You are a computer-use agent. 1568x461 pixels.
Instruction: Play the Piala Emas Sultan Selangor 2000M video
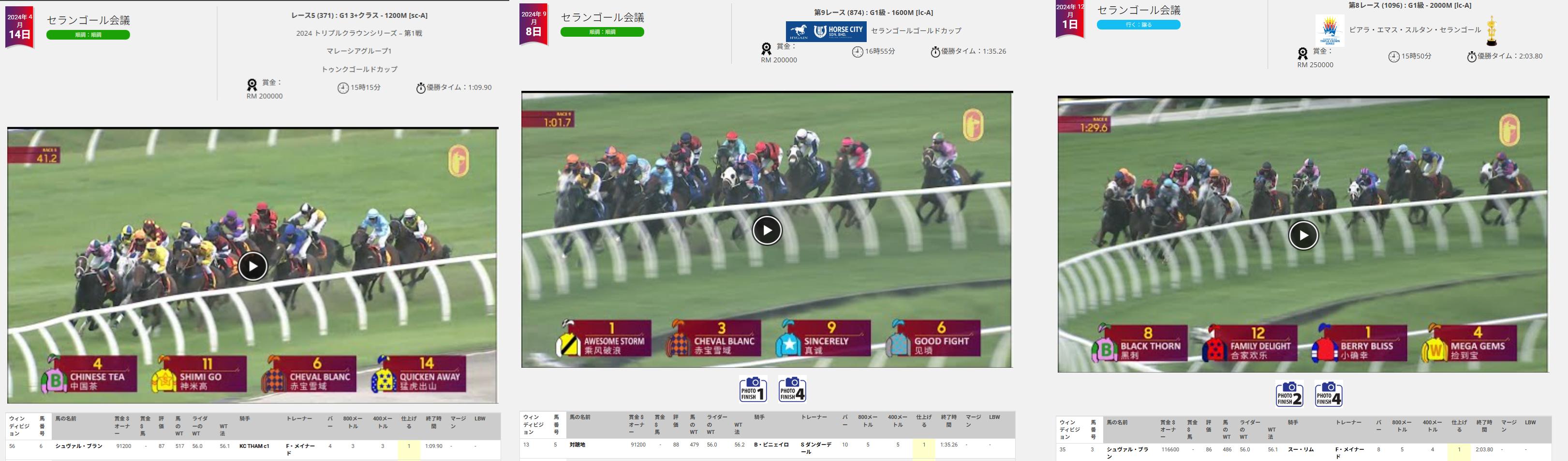point(1303,235)
